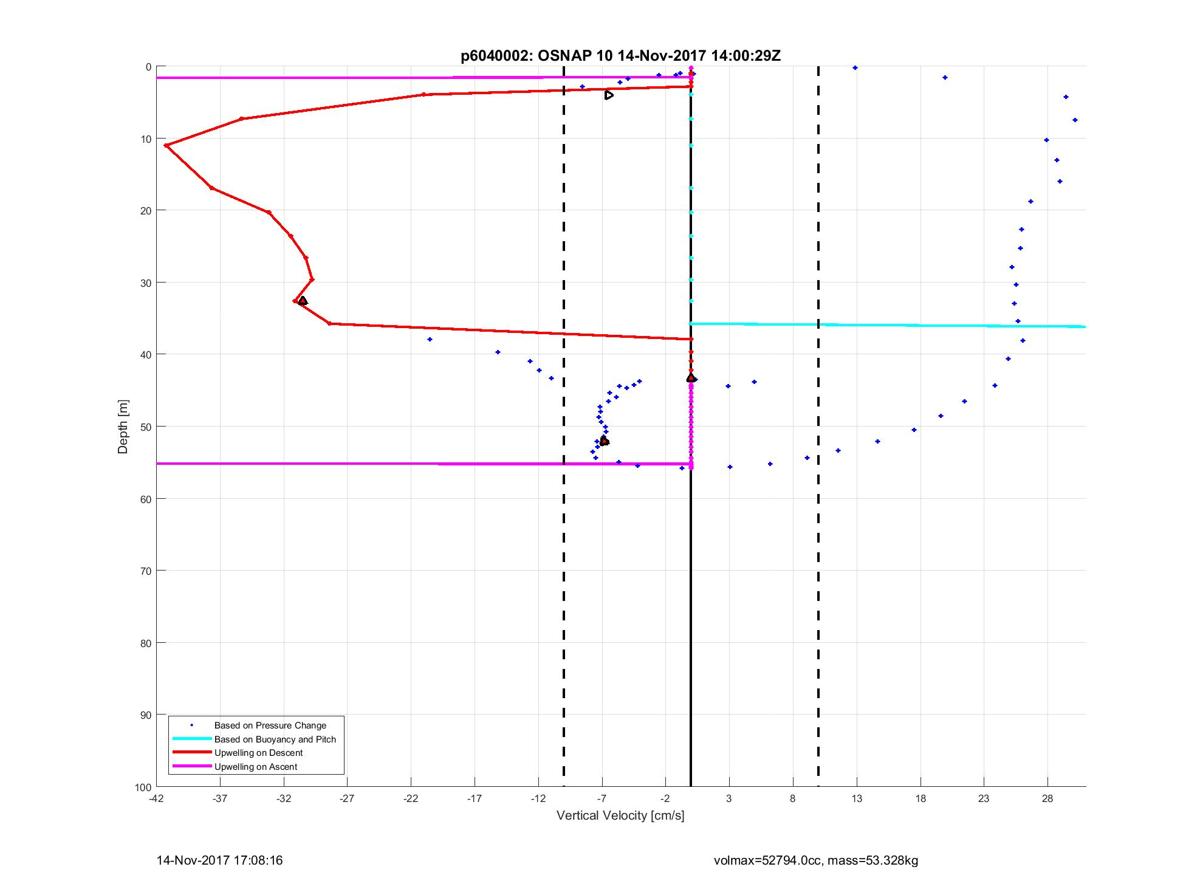The image size is (1200, 885).
Task: Click the blue dot marker in legend
Action: point(191,725)
